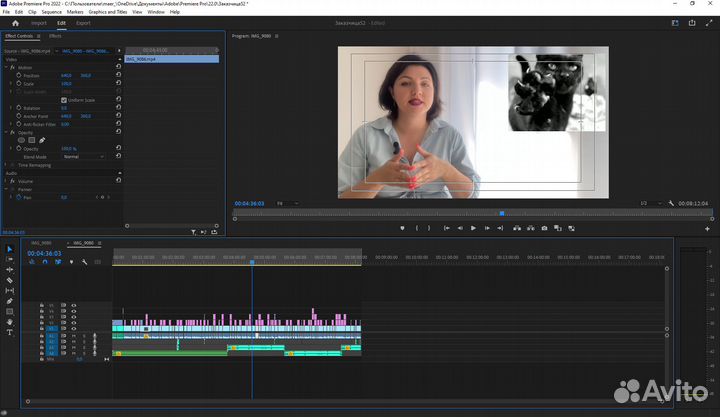Click timeline timecode 00:04:36:03

coord(44,253)
